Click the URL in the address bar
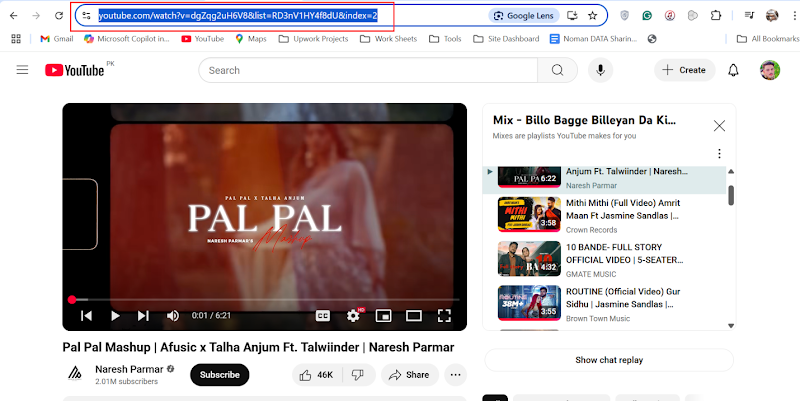Viewport: 800px width, 401px height. point(238,16)
